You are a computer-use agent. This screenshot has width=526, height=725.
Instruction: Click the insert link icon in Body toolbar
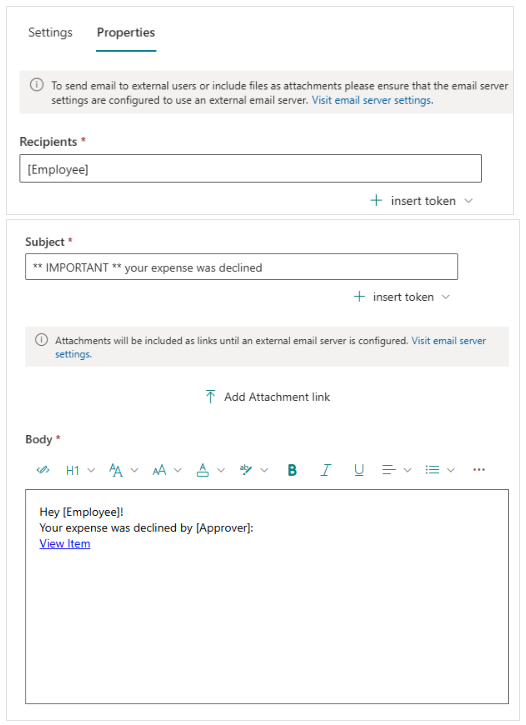coord(43,470)
